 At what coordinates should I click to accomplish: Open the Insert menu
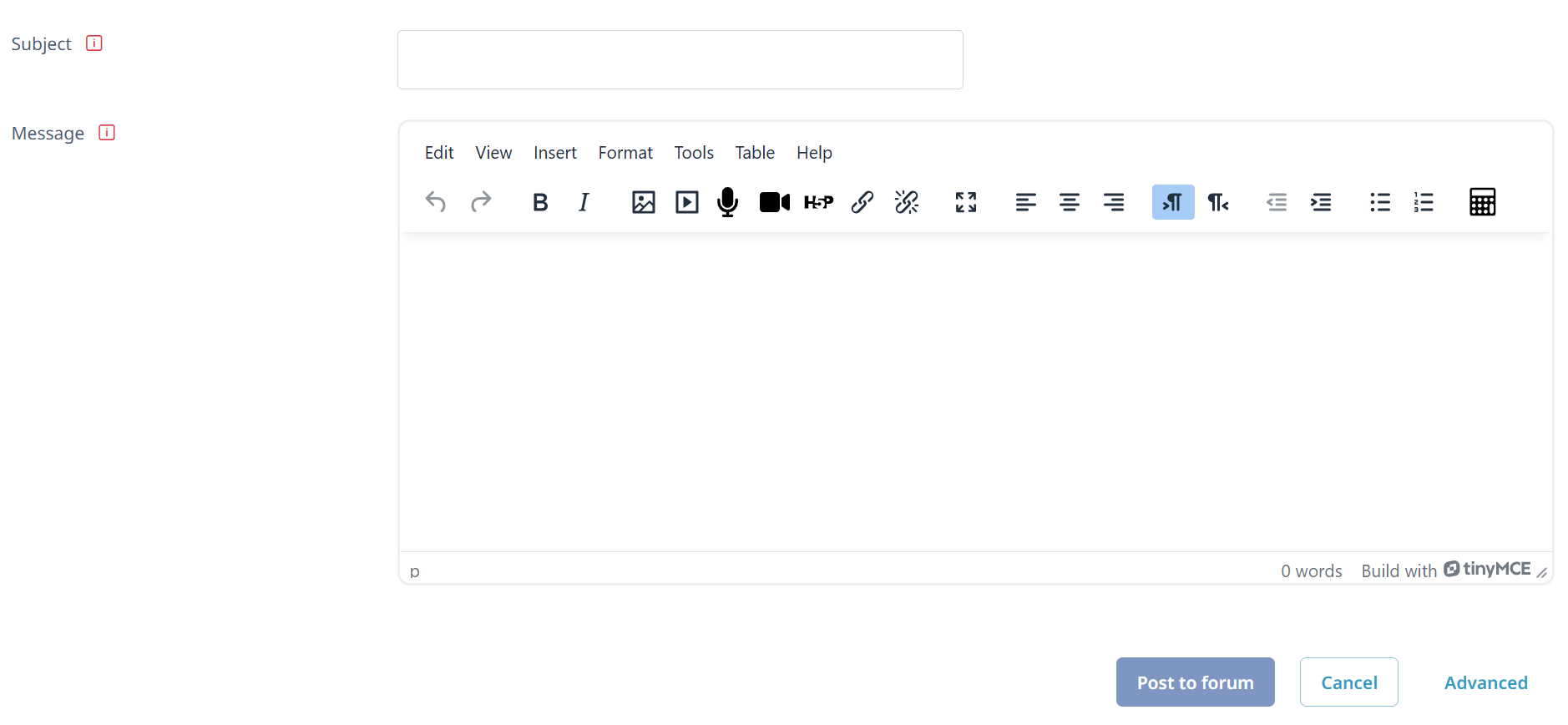click(555, 153)
